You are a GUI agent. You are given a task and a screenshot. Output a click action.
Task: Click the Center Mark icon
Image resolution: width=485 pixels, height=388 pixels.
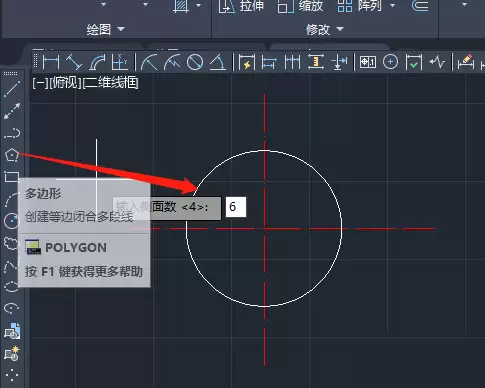pyautogui.click(x=390, y=62)
